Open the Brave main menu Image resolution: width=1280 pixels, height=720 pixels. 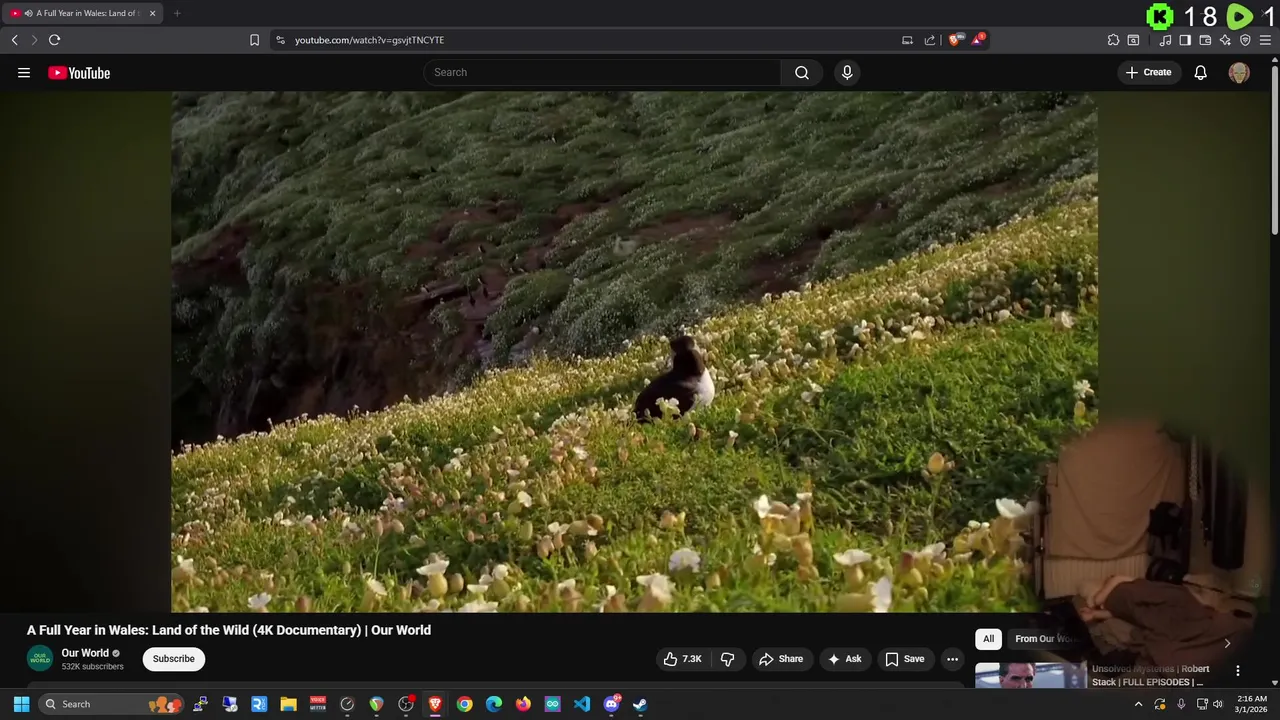pyautogui.click(x=1265, y=40)
